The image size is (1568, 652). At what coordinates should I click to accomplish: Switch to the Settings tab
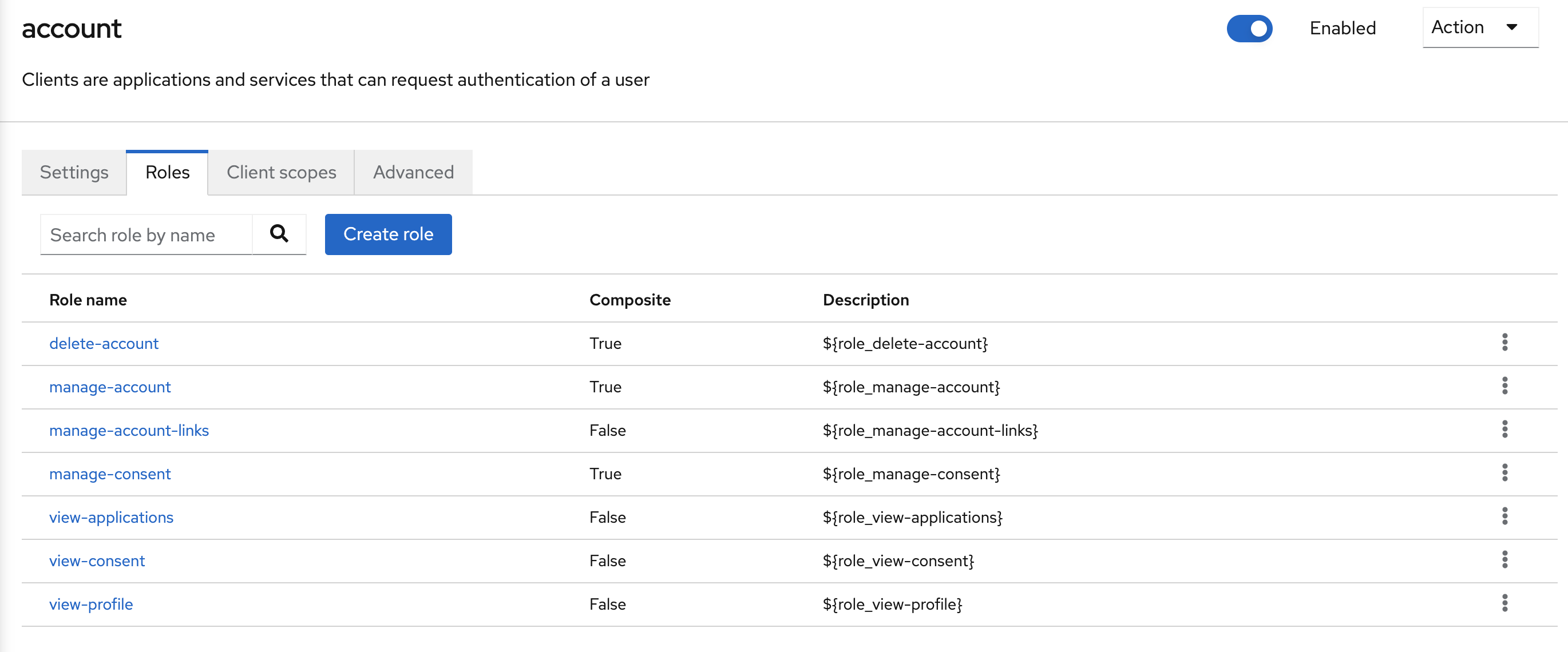(74, 172)
